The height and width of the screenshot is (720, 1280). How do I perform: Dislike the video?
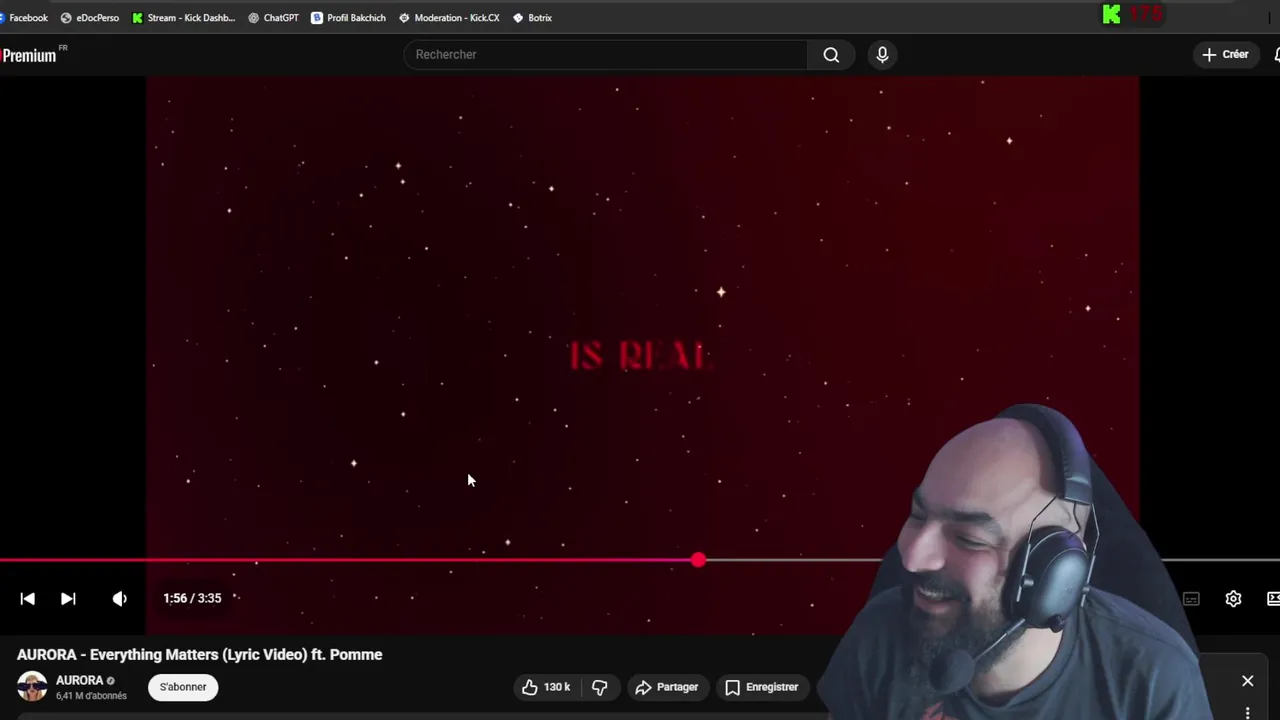pyautogui.click(x=600, y=687)
